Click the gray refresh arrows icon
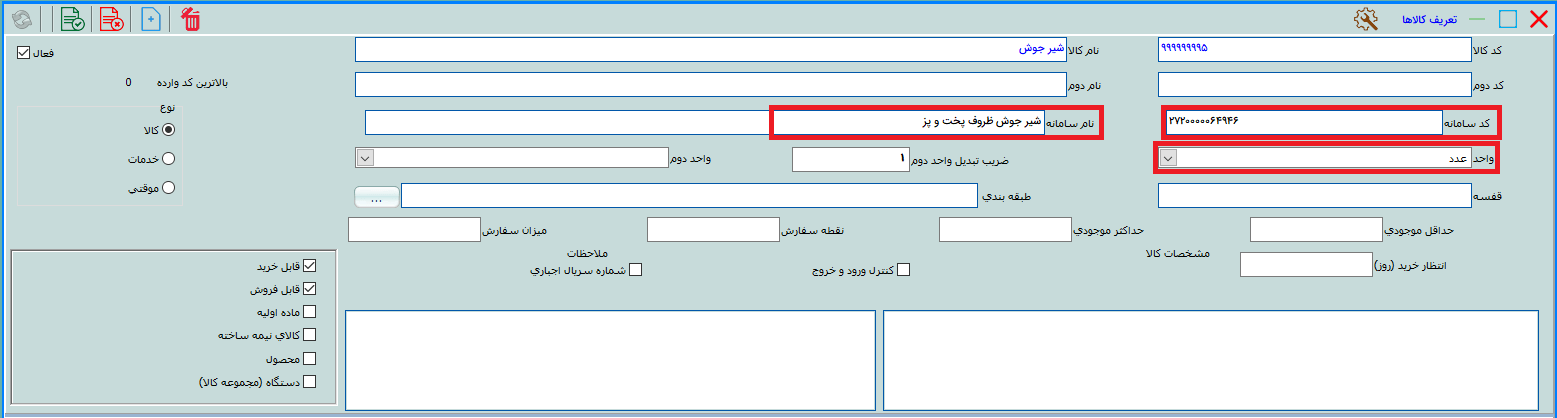The height and width of the screenshot is (418, 1557). tap(20, 19)
